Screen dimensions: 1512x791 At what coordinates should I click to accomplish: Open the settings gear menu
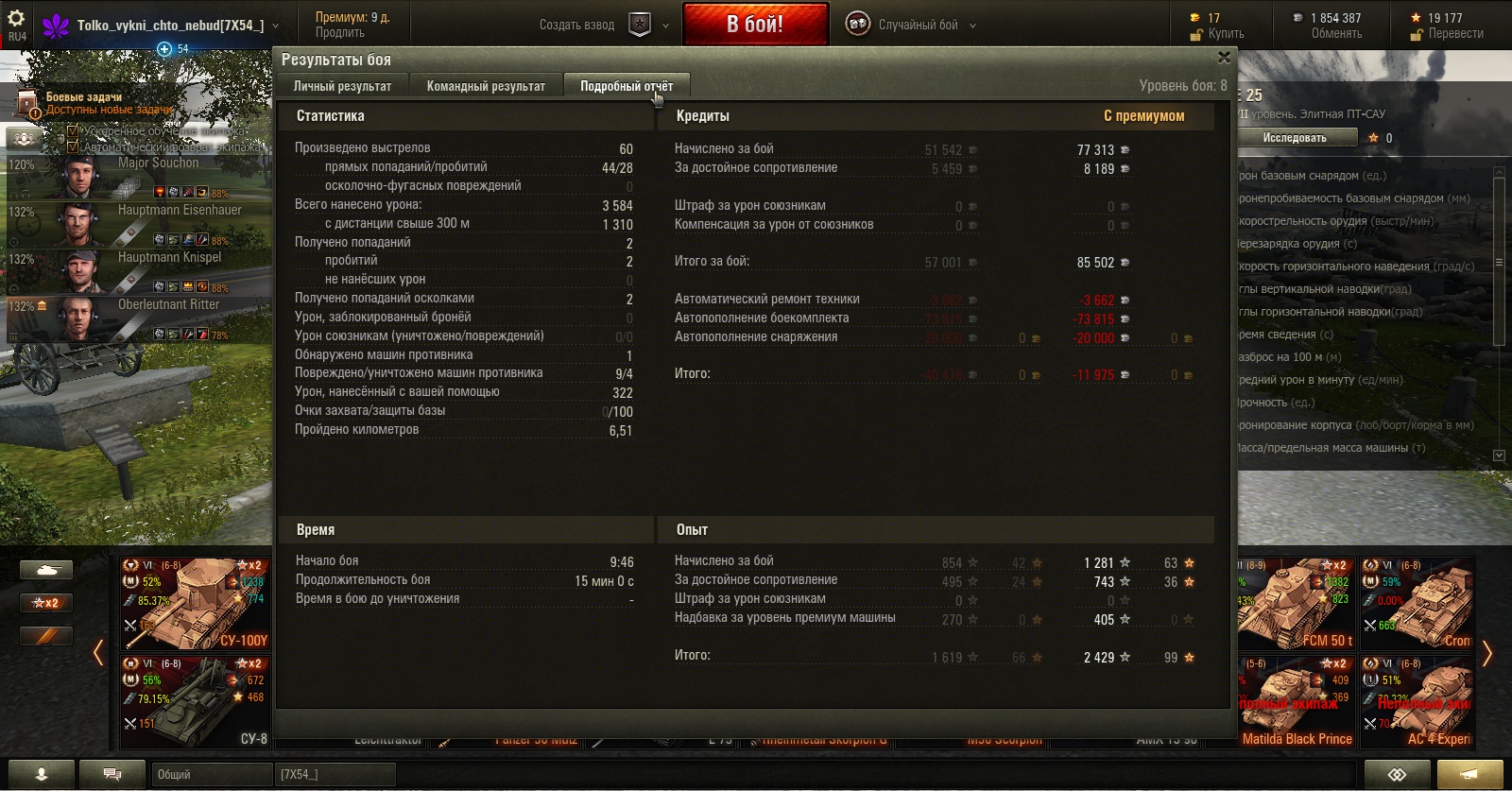[x=16, y=18]
